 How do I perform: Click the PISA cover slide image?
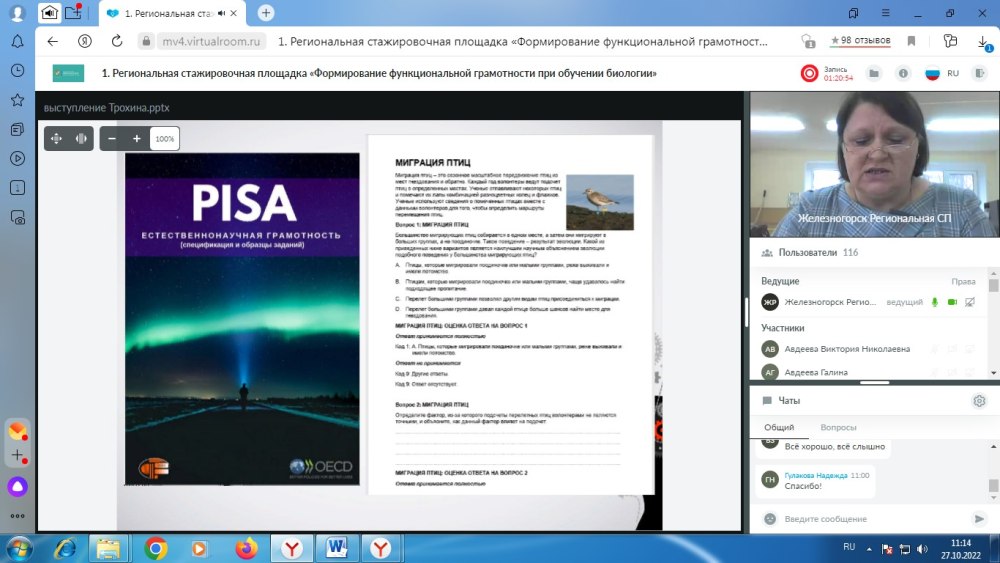click(242, 319)
